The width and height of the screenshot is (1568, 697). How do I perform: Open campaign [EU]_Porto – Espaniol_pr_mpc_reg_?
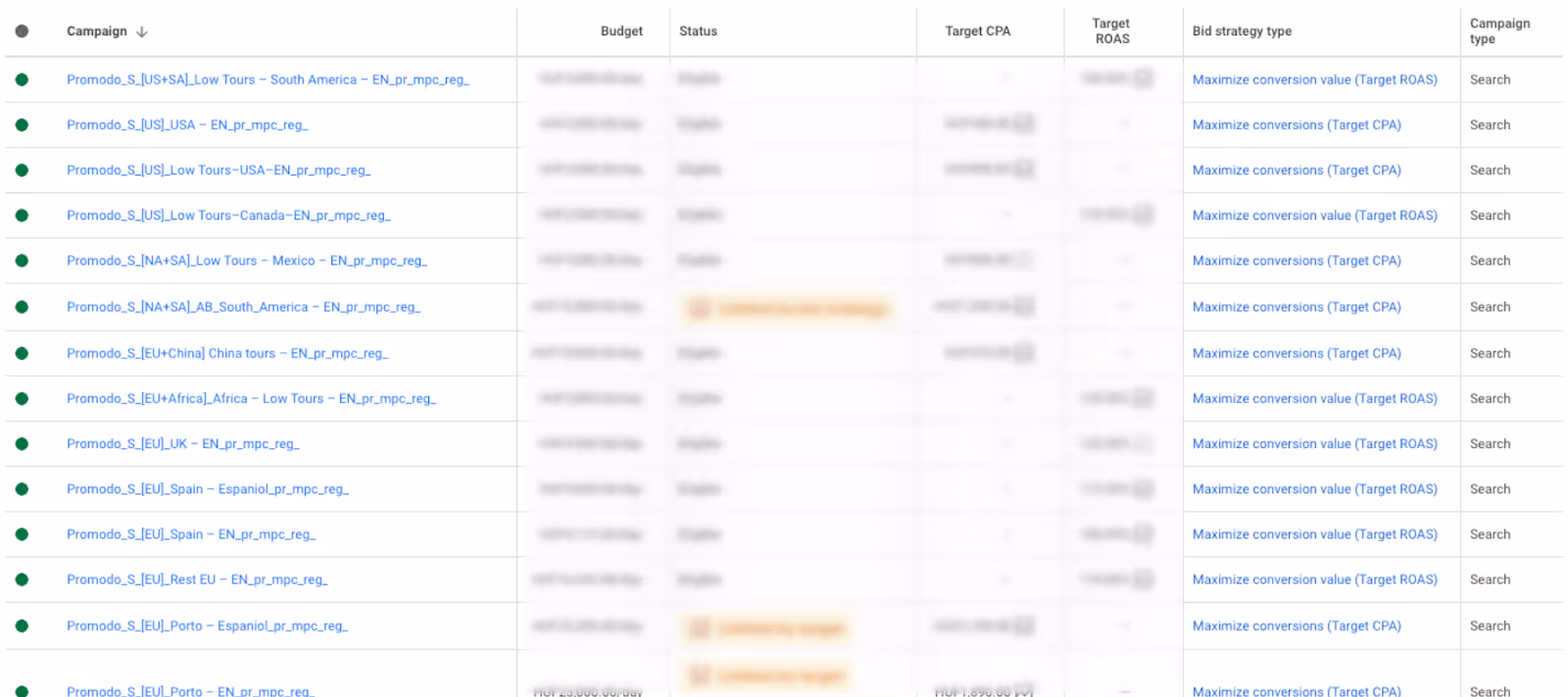click(x=207, y=625)
